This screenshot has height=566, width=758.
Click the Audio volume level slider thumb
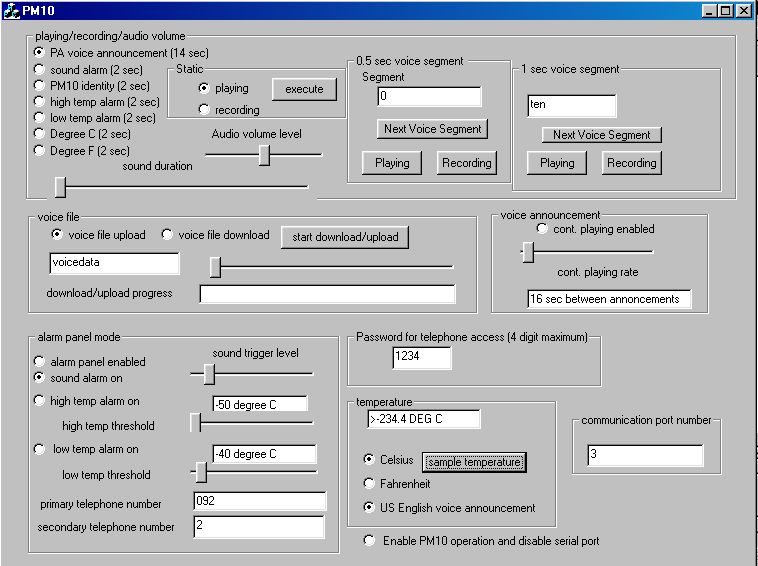point(264,155)
